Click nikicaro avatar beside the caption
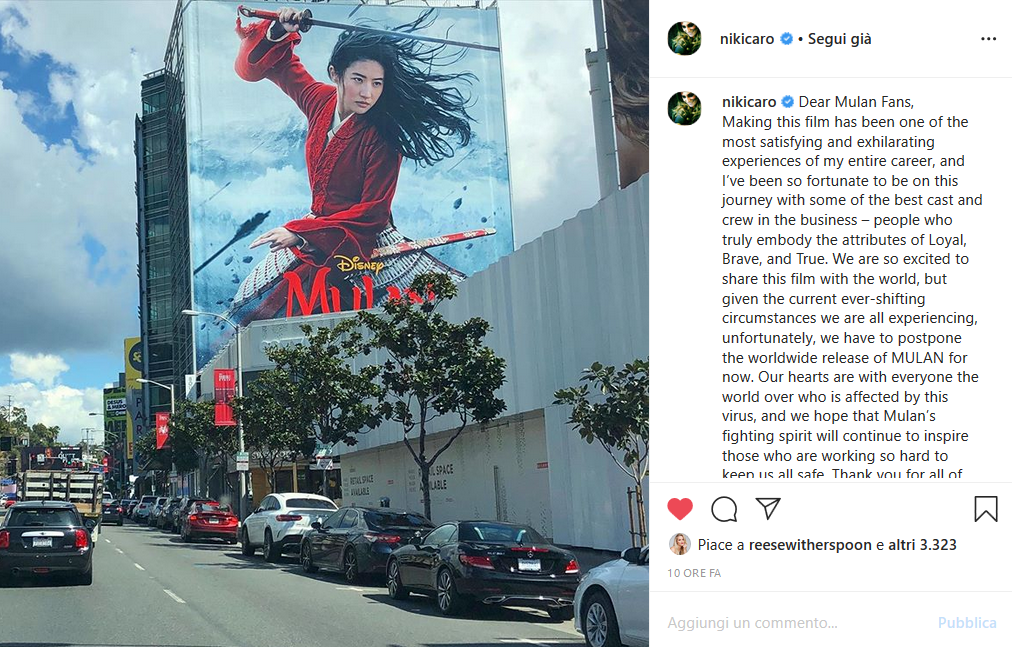 [685, 108]
